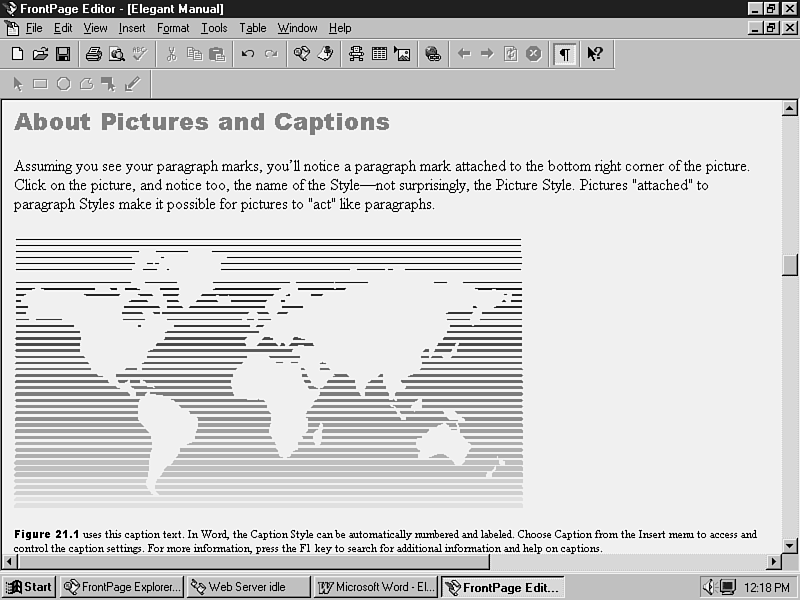Click the Help pointer icon
Viewport: 800px width, 600px height.
point(594,54)
